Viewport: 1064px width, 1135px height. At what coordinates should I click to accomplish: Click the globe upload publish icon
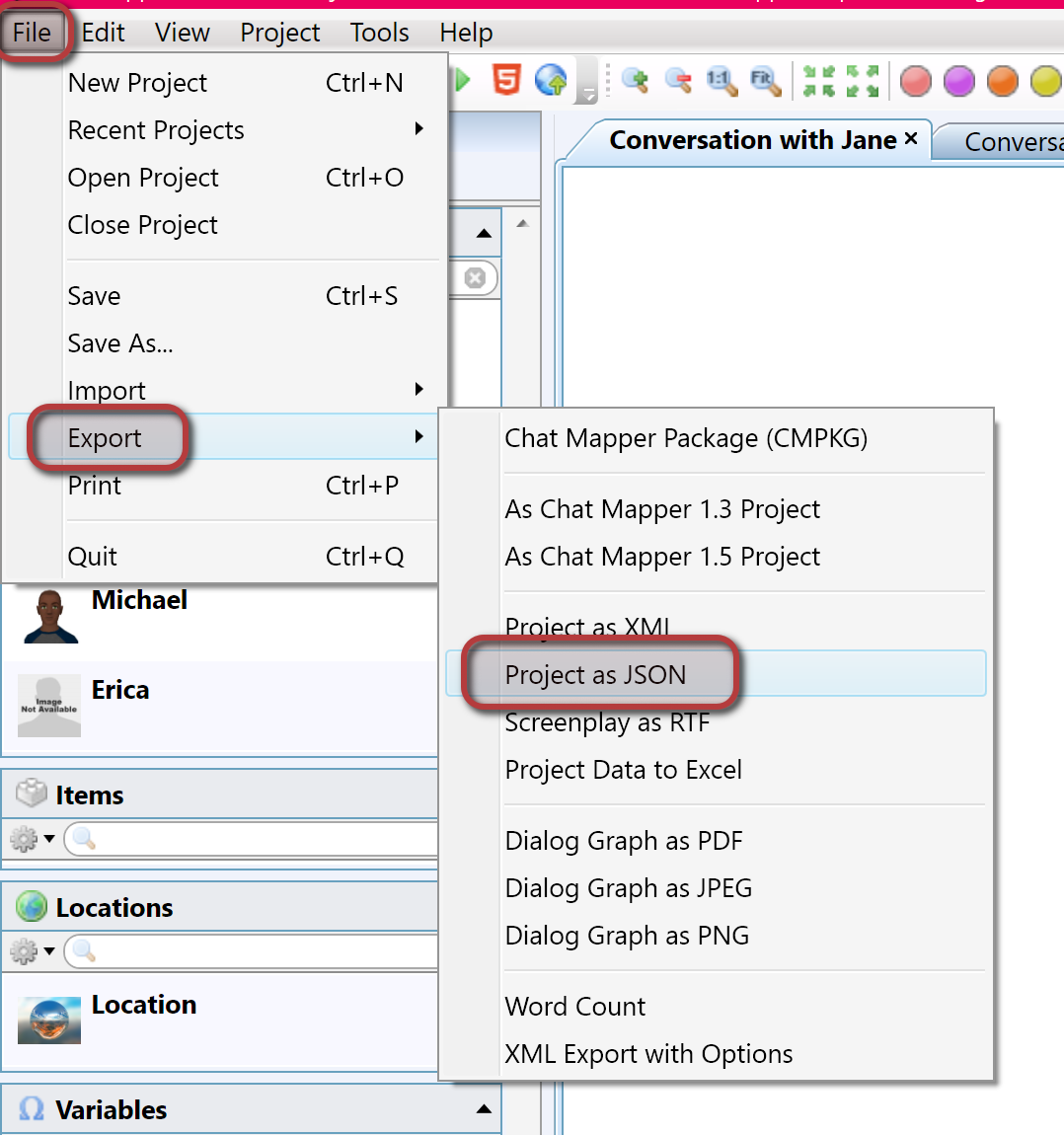point(551,80)
